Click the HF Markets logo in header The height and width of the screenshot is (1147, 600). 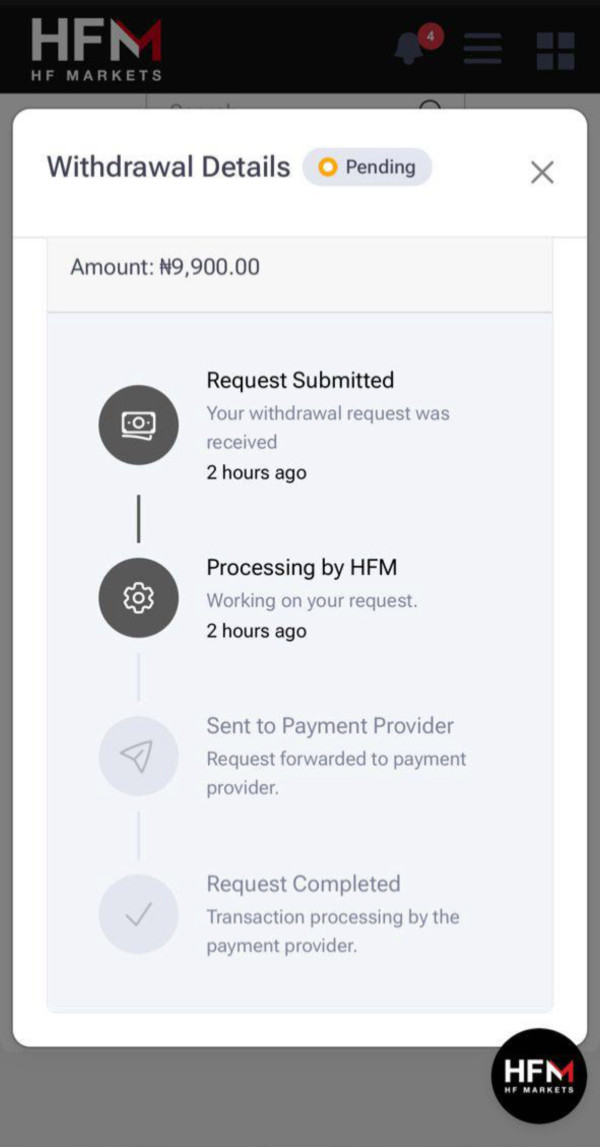point(96,47)
